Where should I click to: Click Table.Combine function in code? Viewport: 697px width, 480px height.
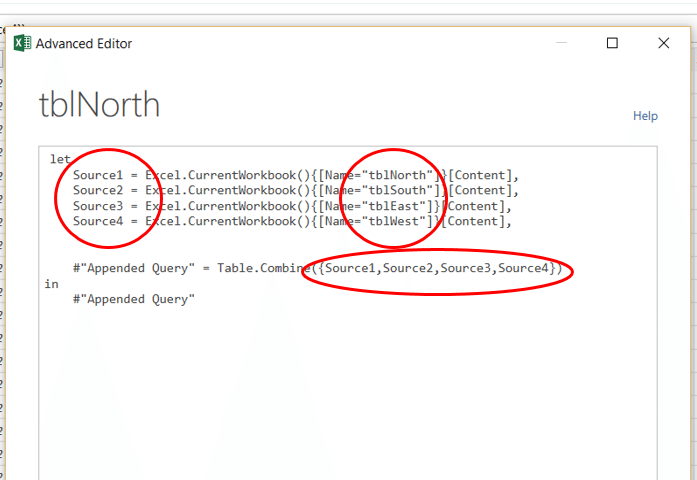coord(264,268)
